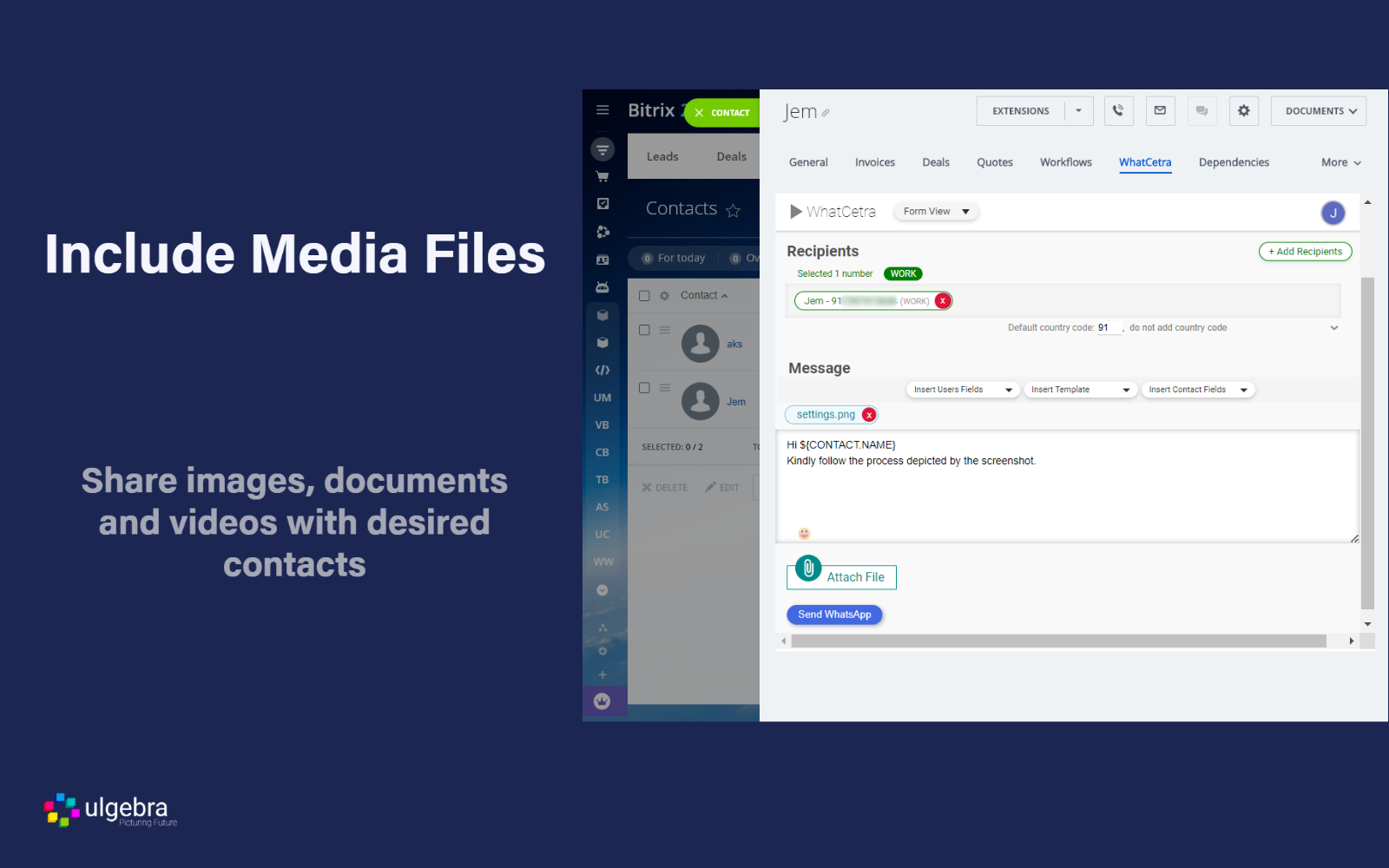Image resolution: width=1389 pixels, height=868 pixels.
Task: Open the Jem contact link in list
Action: pyautogui.click(x=736, y=402)
